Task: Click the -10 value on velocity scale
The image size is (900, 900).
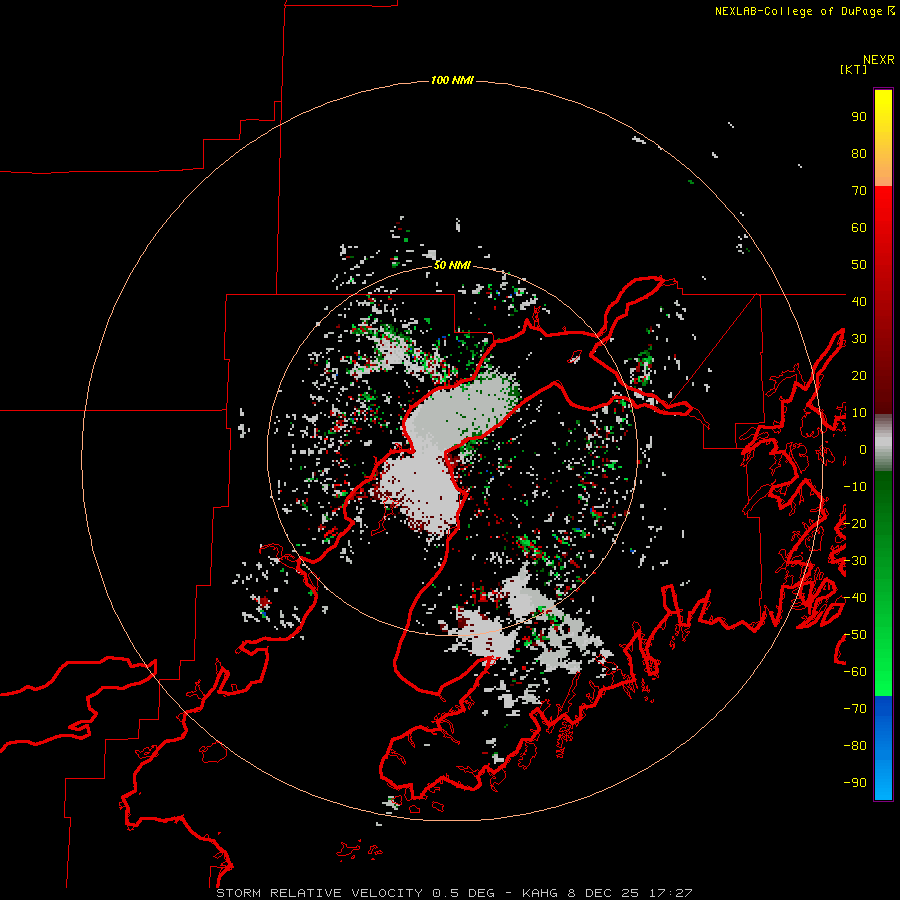Action: (855, 487)
